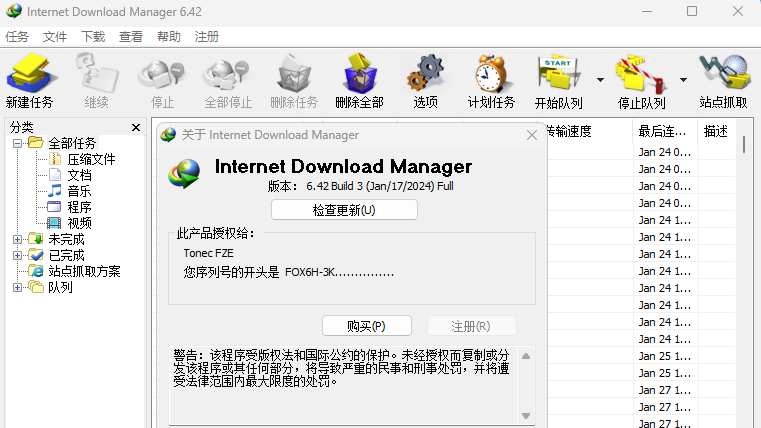The image size is (761, 428).
Task: Open the 帮助 menu
Action: (168, 37)
